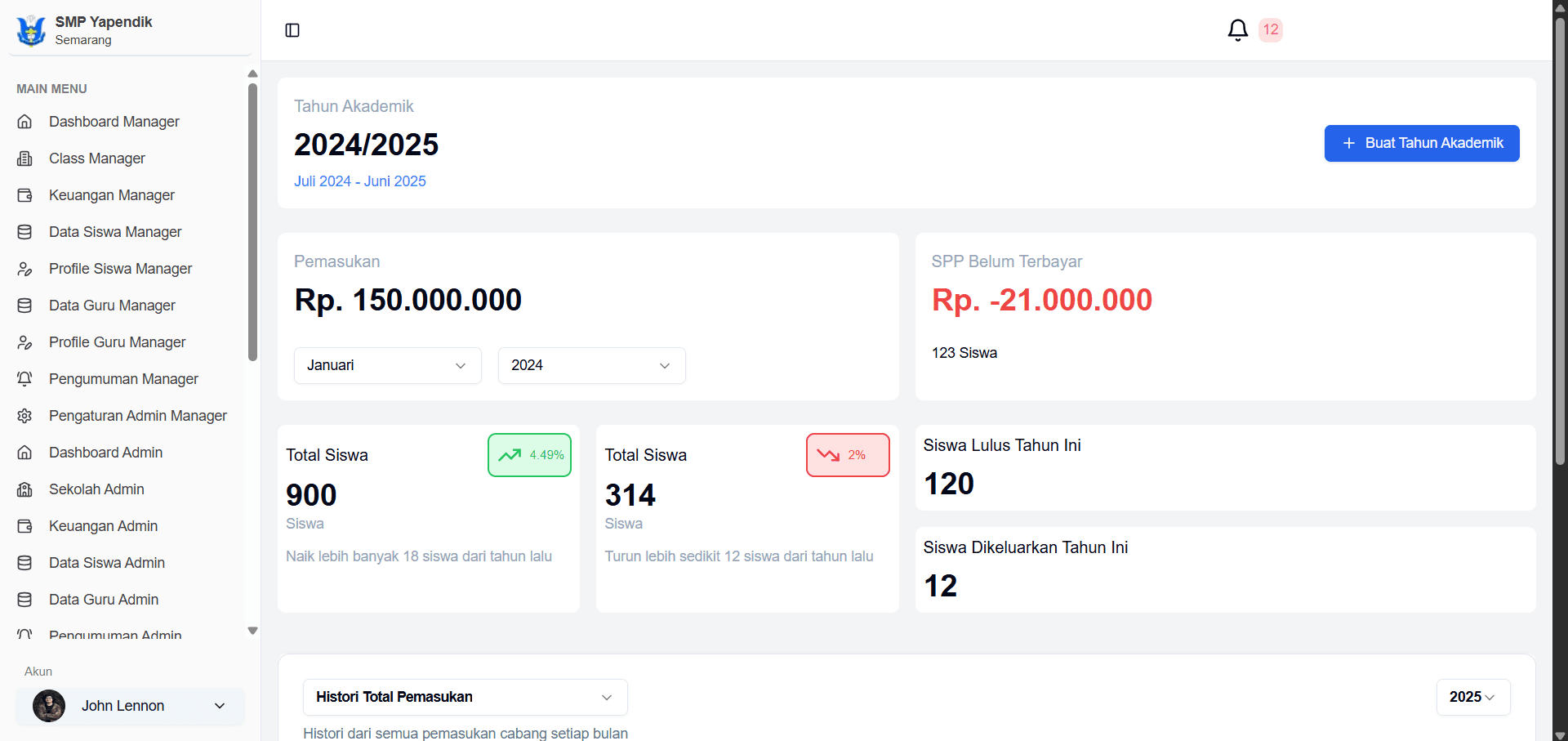Click the Buat Tahun Akademik button
Screen dimensions: 1568x741
[x=1421, y=143]
